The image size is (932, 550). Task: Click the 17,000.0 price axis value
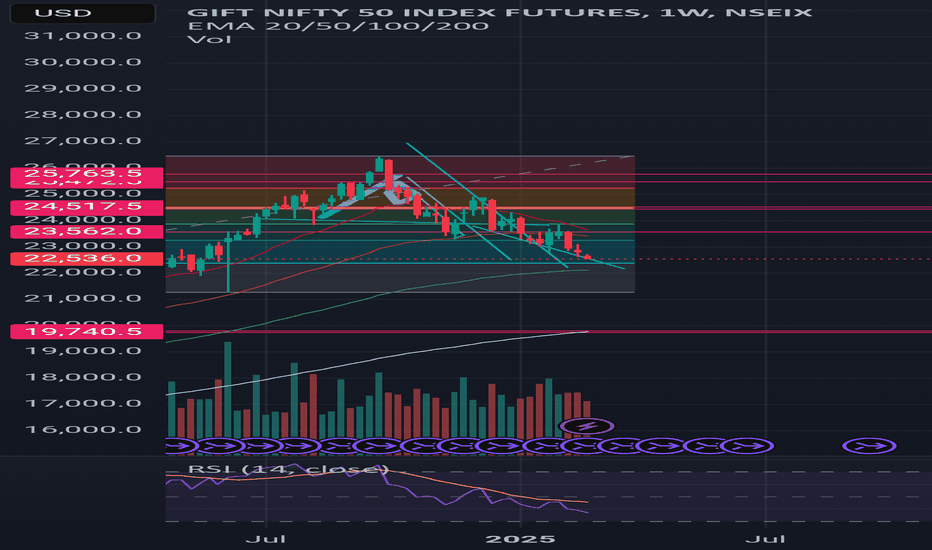pos(83,403)
